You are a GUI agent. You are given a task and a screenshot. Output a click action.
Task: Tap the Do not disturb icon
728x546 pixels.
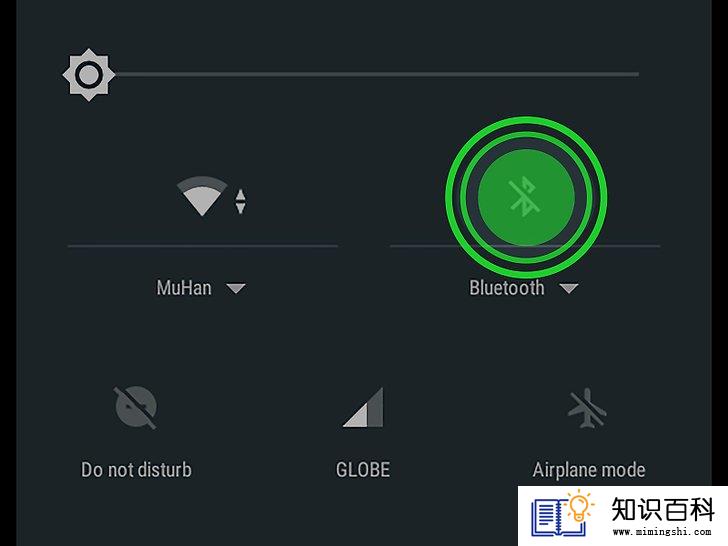pyautogui.click(x=135, y=407)
